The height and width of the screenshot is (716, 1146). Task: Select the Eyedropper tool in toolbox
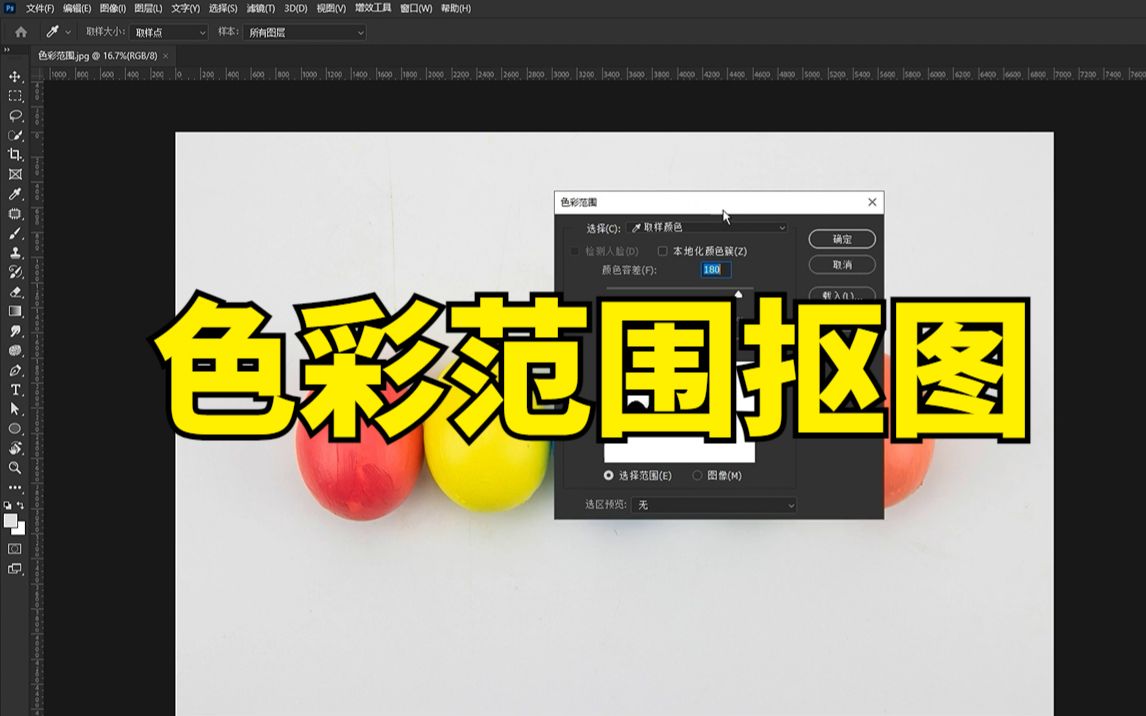coord(15,194)
